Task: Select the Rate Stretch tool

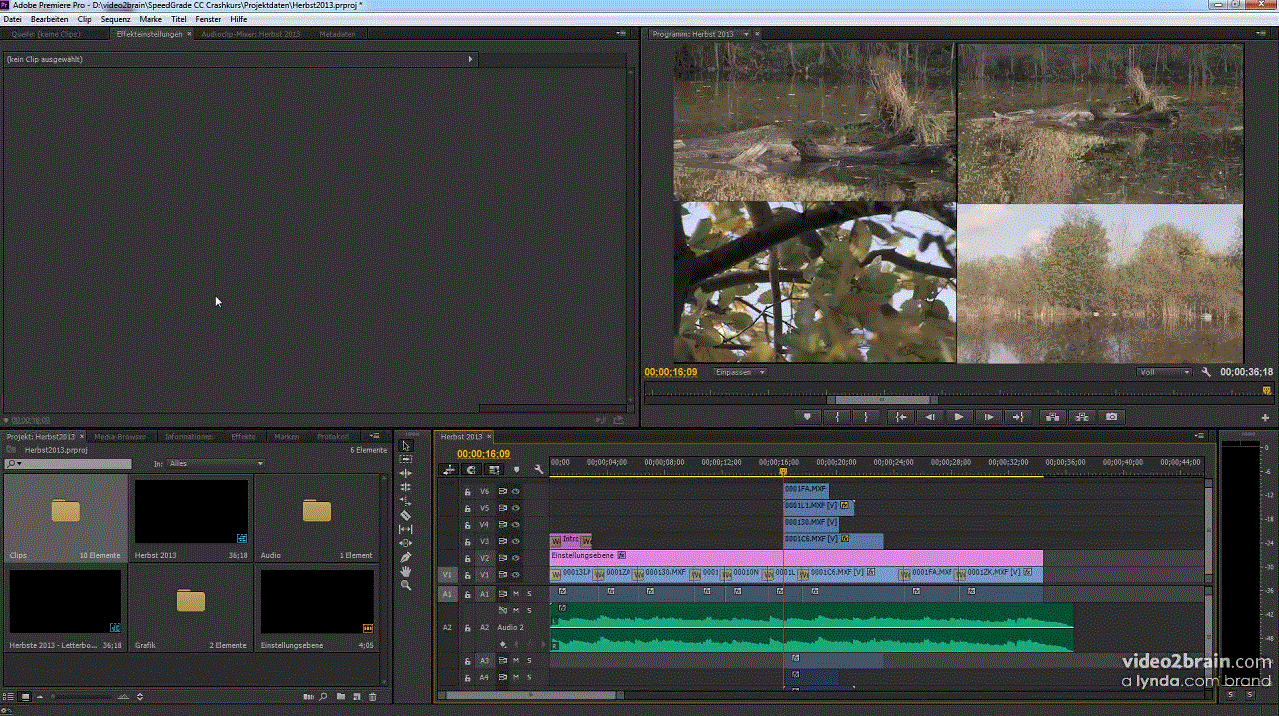Action: click(405, 501)
